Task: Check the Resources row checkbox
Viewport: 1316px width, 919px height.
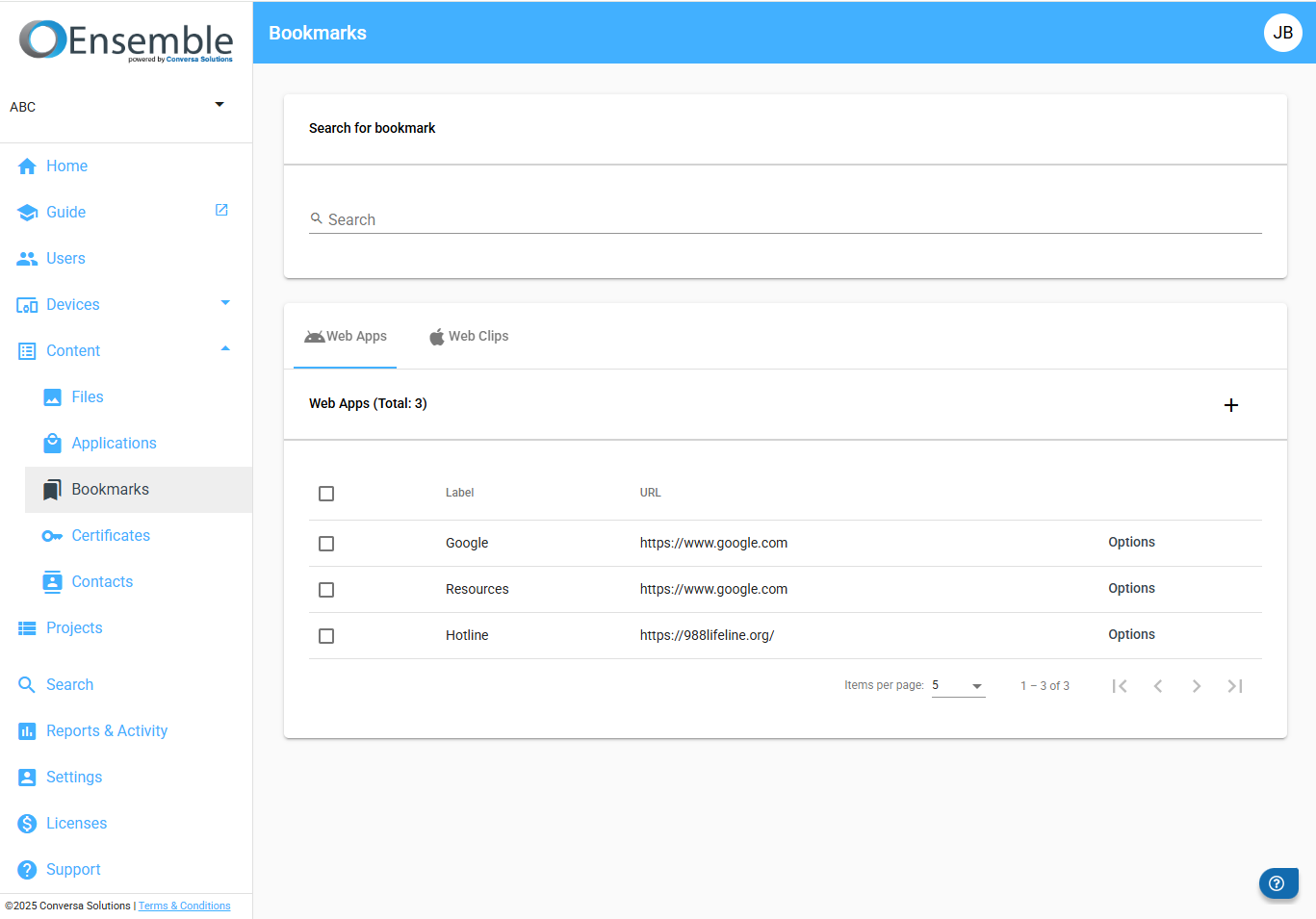Action: click(326, 590)
